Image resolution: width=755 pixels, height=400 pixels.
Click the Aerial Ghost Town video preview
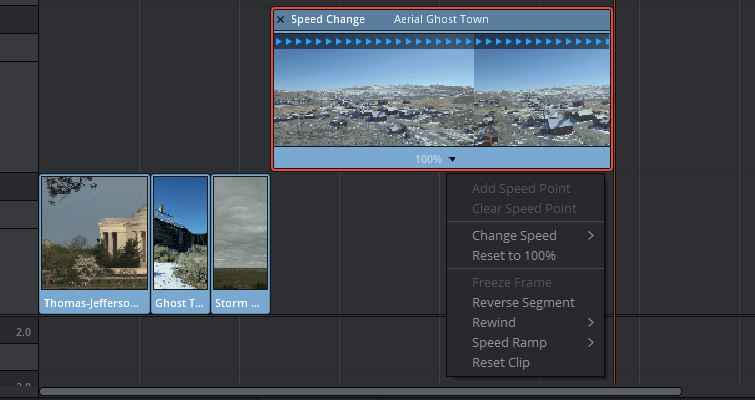click(440, 98)
